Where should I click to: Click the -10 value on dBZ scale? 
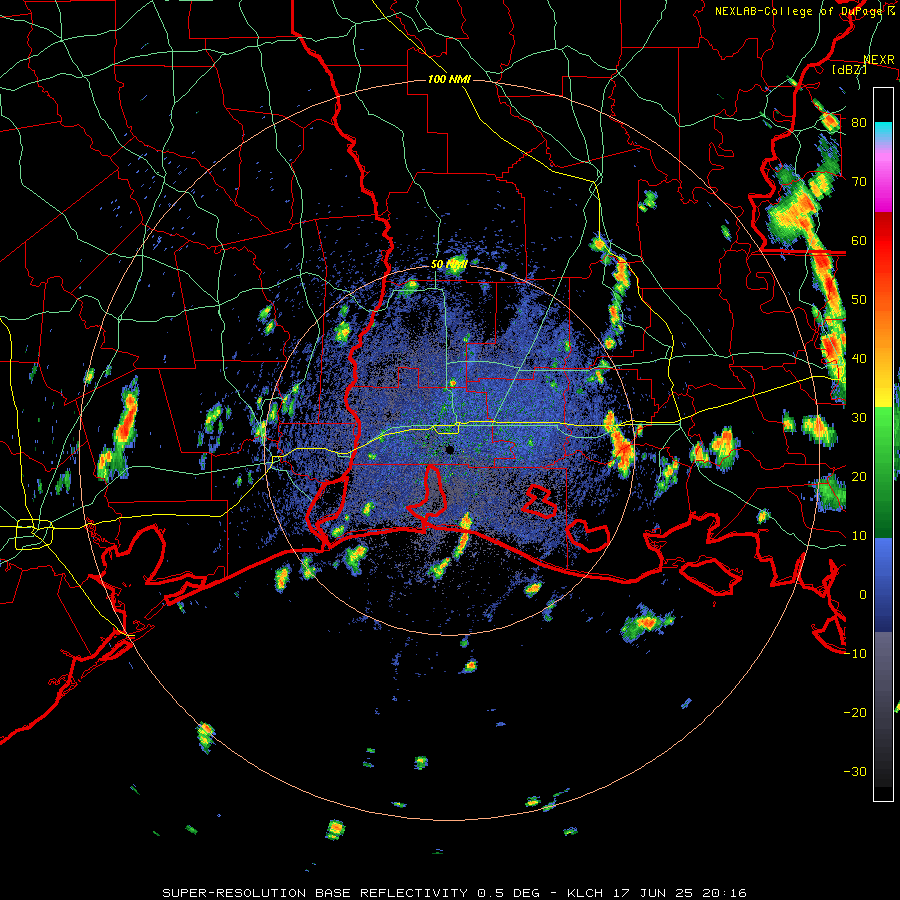tap(855, 654)
